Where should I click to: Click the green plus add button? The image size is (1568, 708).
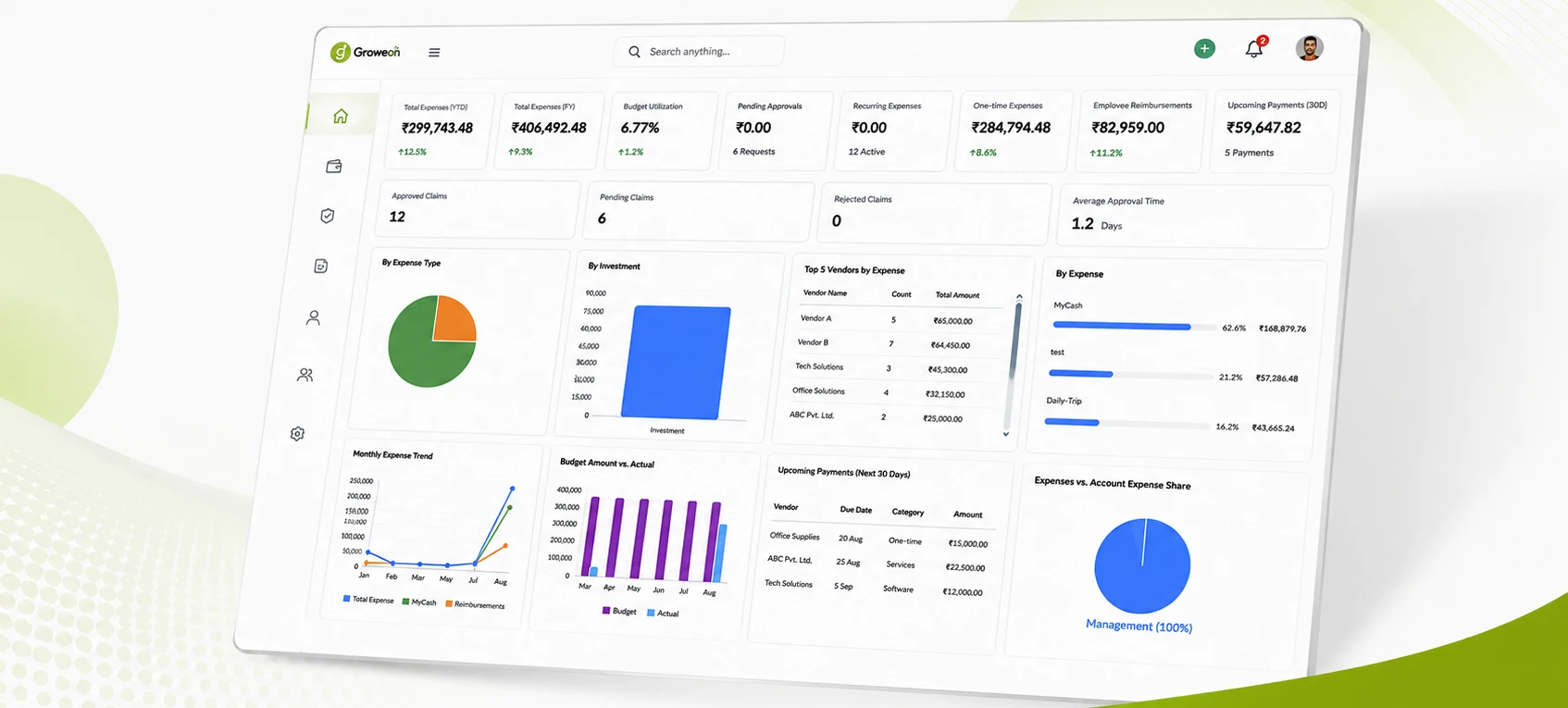click(x=1204, y=48)
